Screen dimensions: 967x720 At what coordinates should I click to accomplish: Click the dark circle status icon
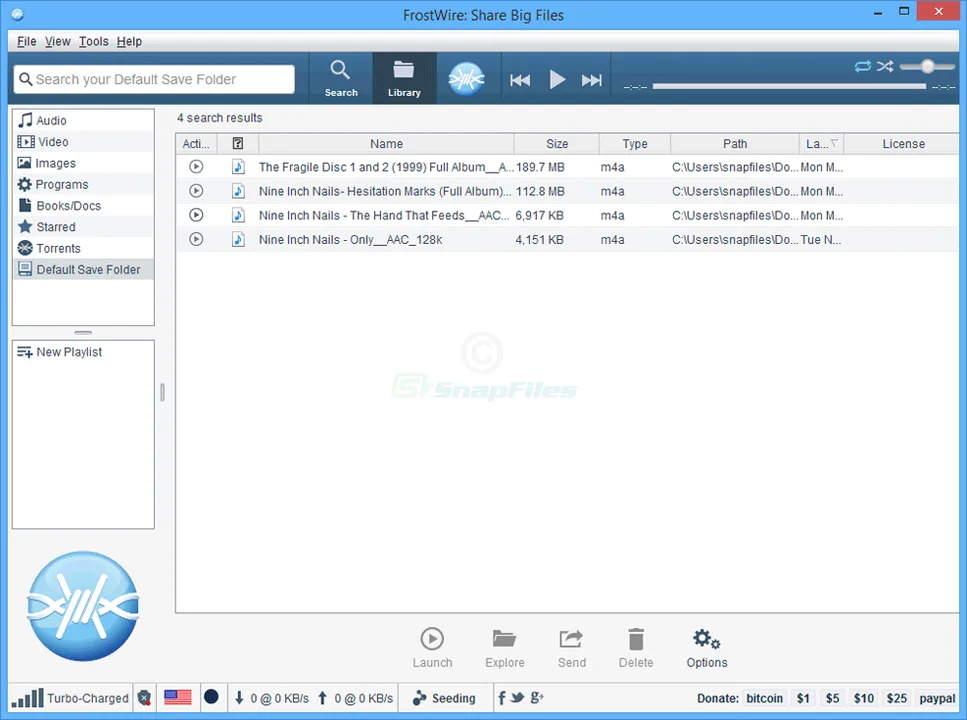211,697
